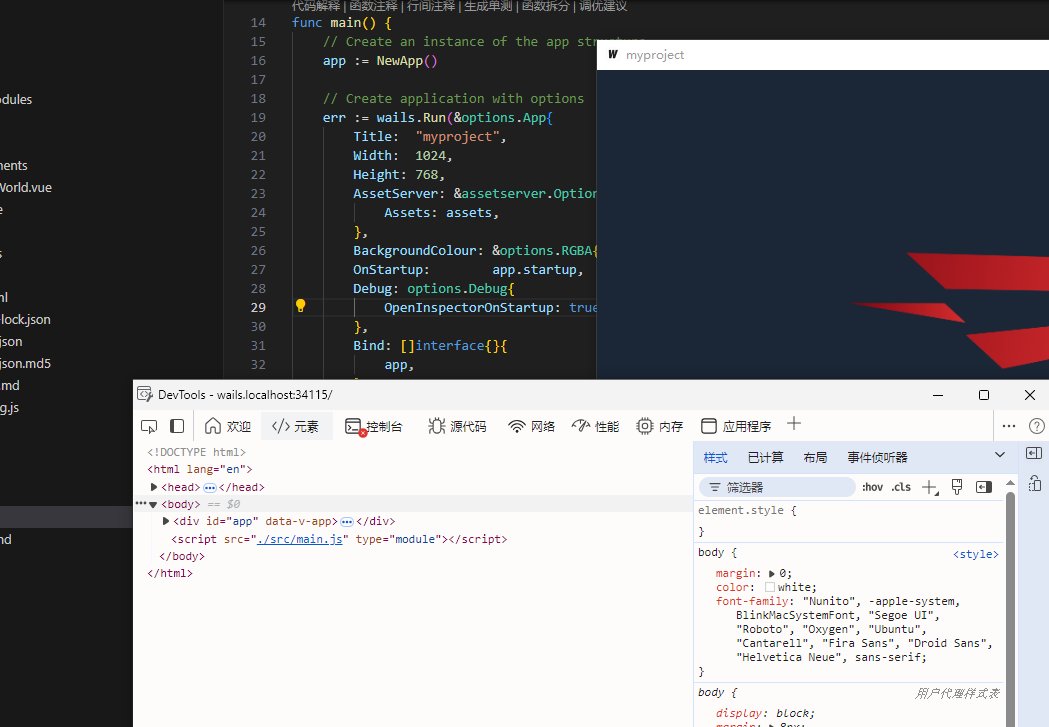Open the 控制台 console tab
The width and height of the screenshot is (1049, 727).
(374, 426)
